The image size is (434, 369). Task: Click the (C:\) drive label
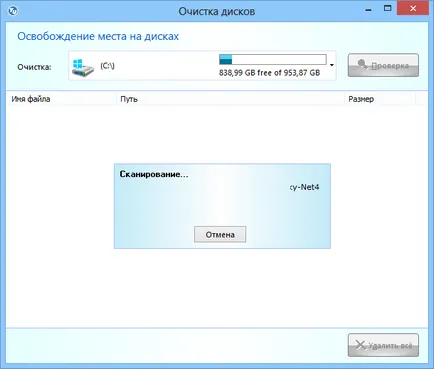click(x=107, y=66)
